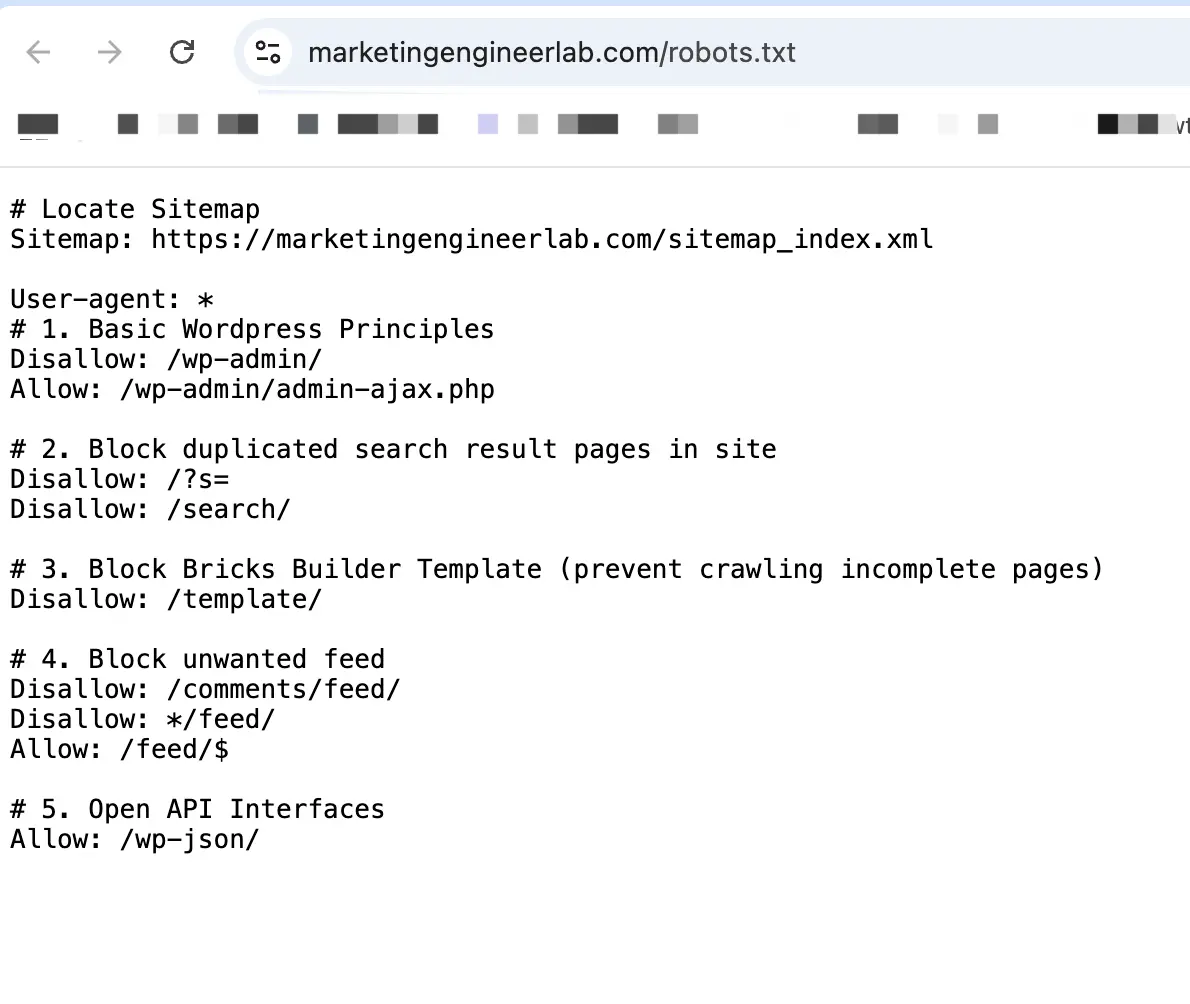Click the browser forward navigation arrow
This screenshot has width=1190, height=1004.
tap(110, 52)
